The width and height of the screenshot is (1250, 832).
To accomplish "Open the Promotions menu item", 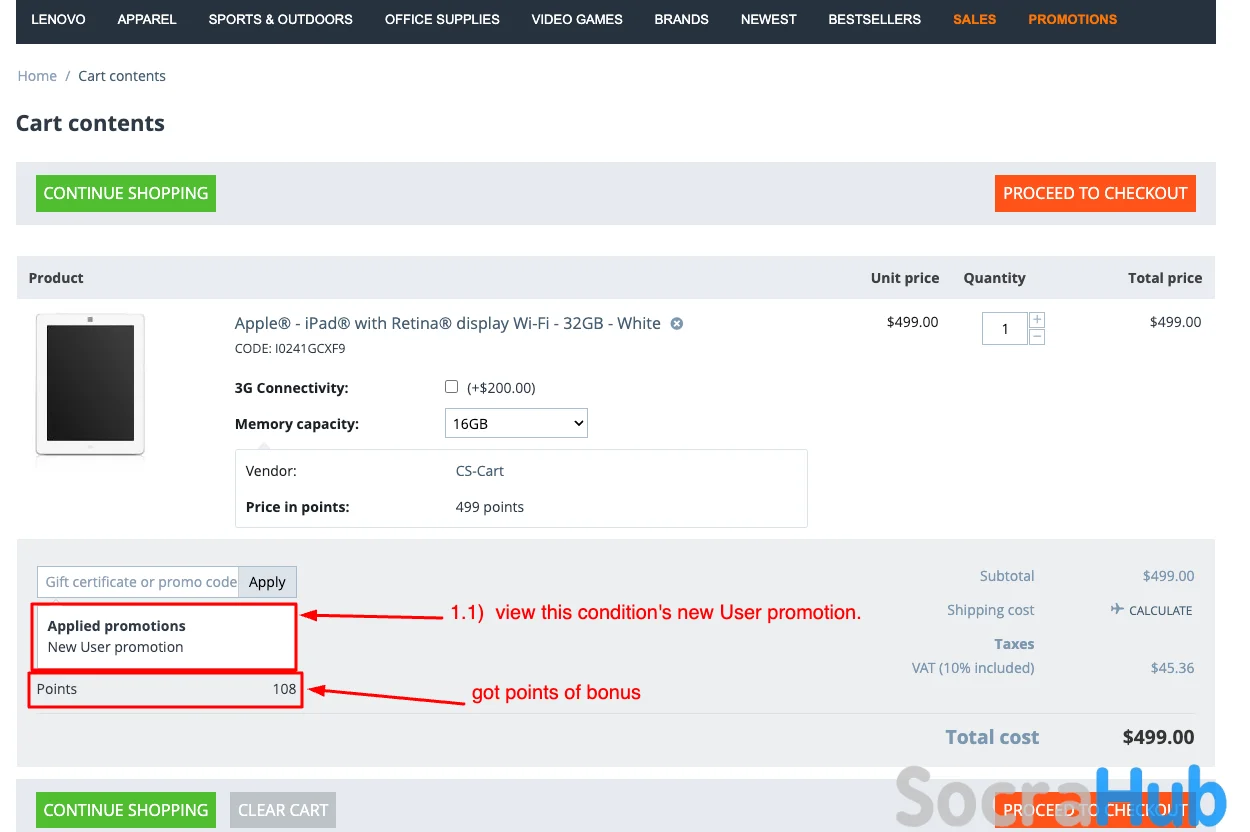I will click(x=1072, y=19).
